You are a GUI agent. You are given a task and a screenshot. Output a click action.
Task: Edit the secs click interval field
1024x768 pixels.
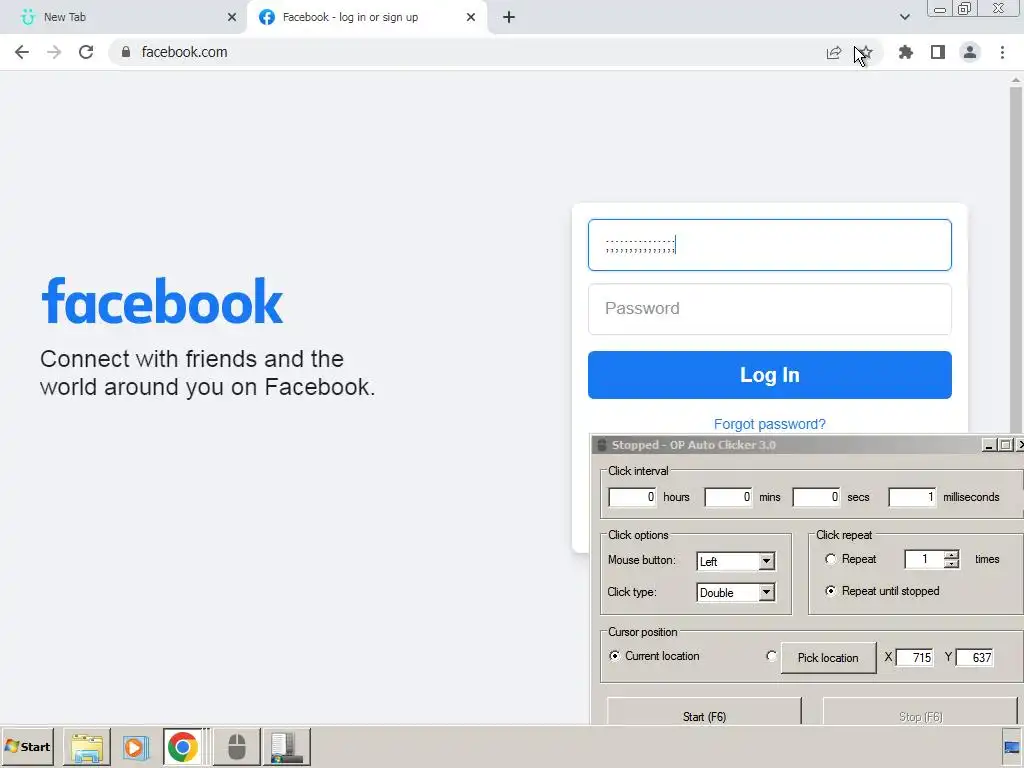(x=816, y=497)
